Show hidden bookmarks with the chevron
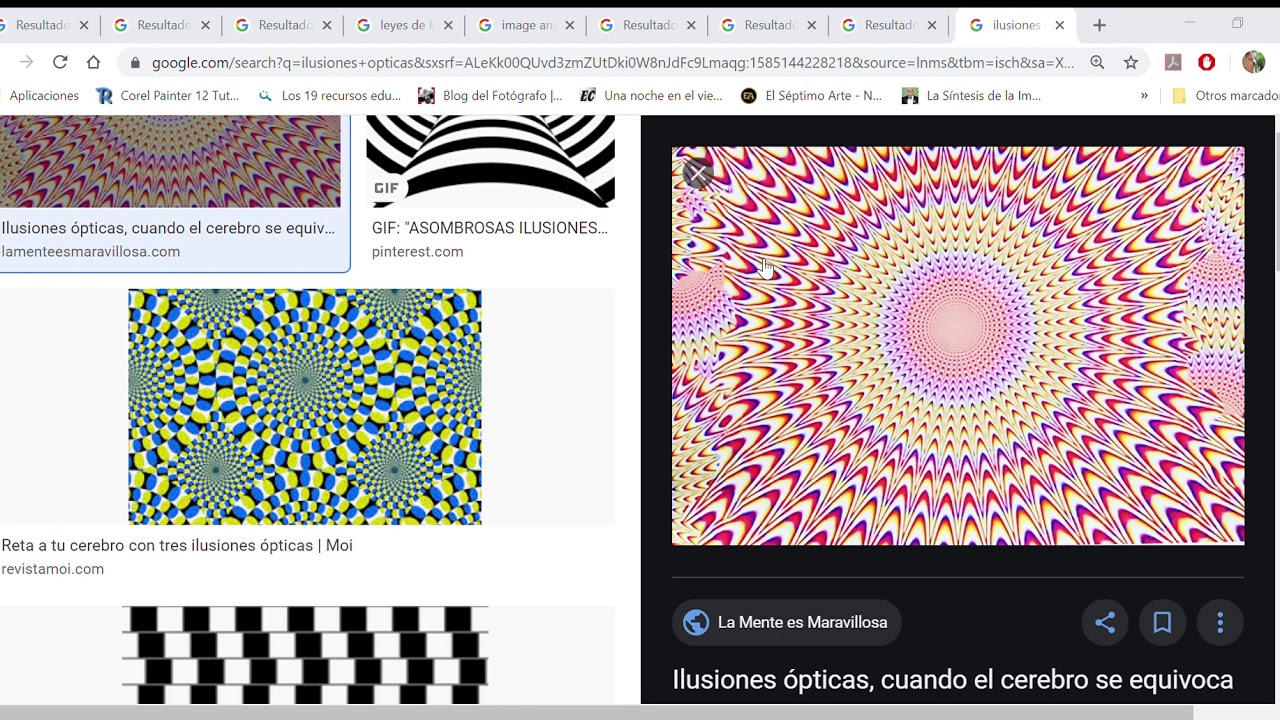This screenshot has height=720, width=1280. pos(1144,96)
